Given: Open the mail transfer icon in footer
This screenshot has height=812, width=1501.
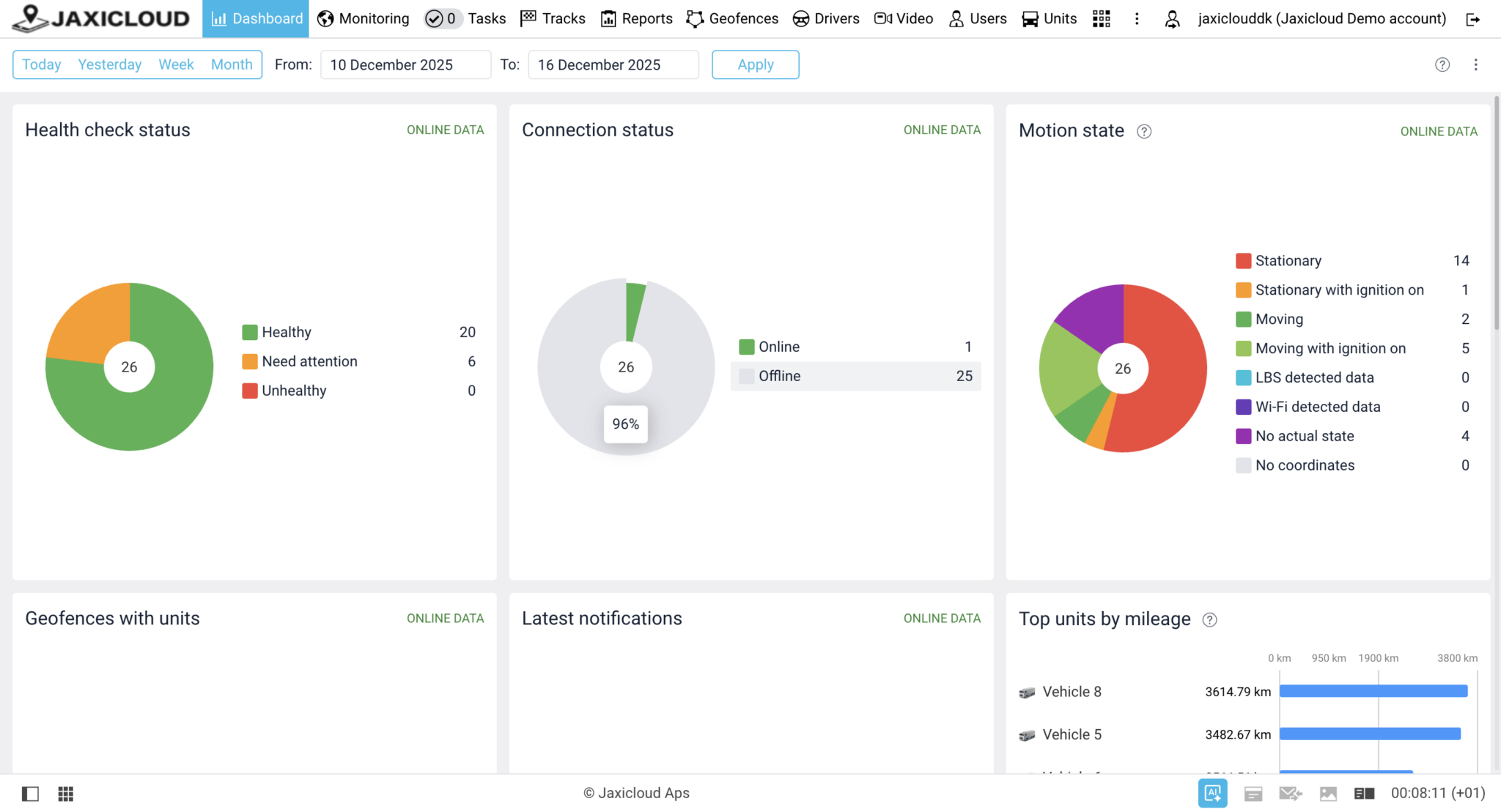Looking at the screenshot, I should tap(1291, 794).
